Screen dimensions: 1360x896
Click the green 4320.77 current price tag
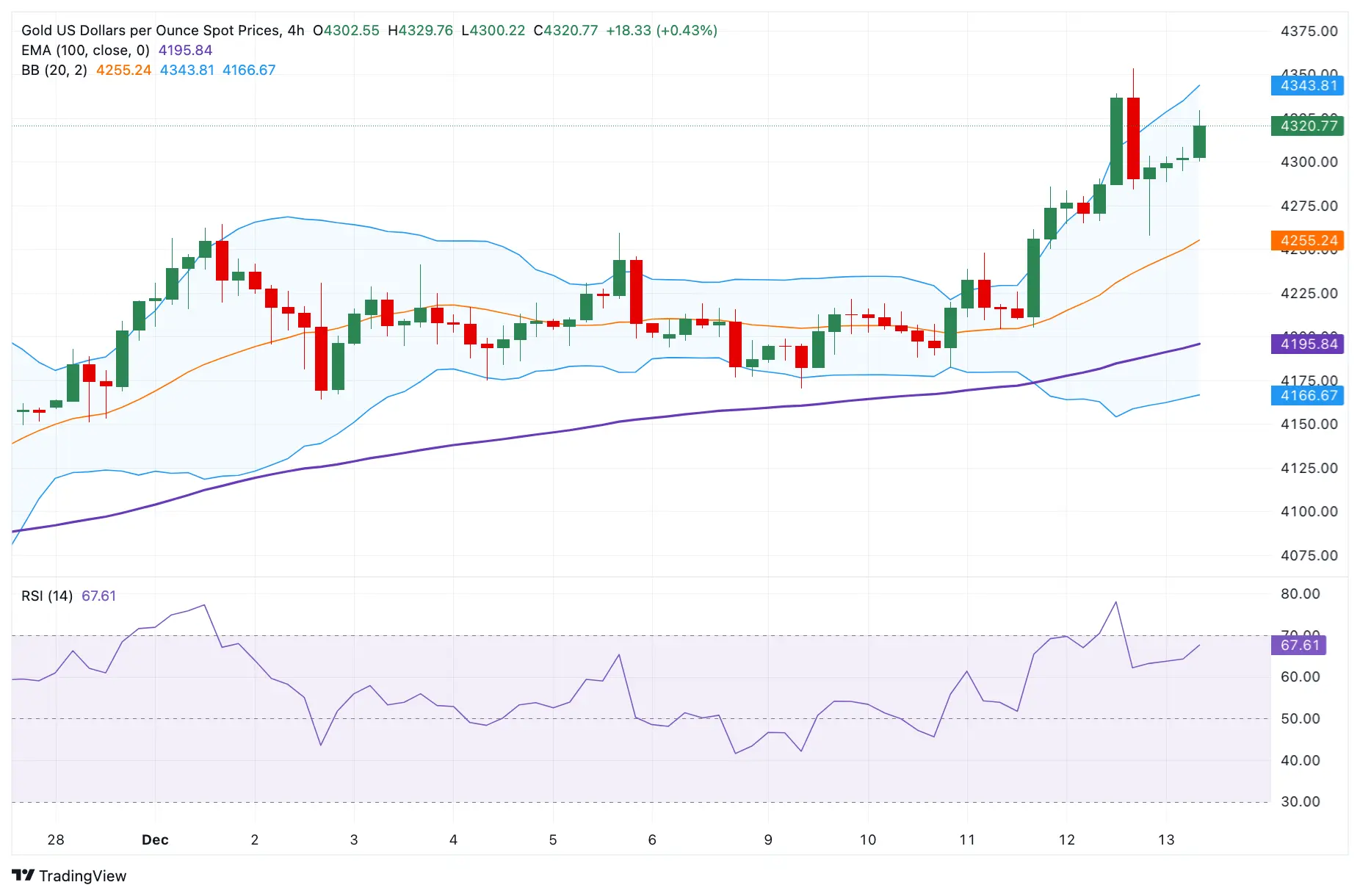1308,126
